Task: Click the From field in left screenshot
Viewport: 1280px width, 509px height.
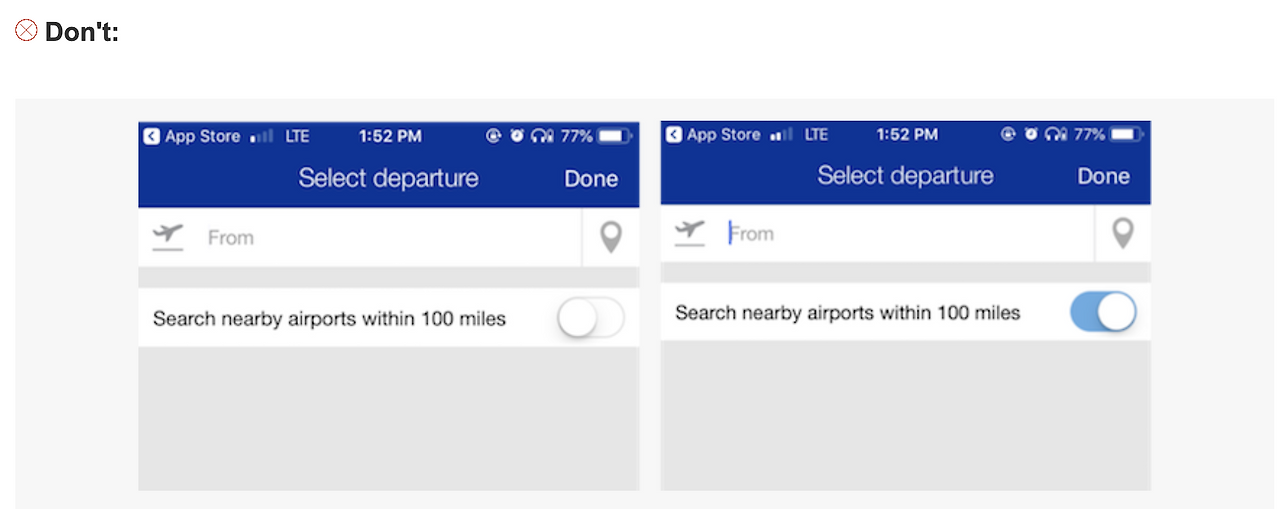Action: [x=360, y=238]
